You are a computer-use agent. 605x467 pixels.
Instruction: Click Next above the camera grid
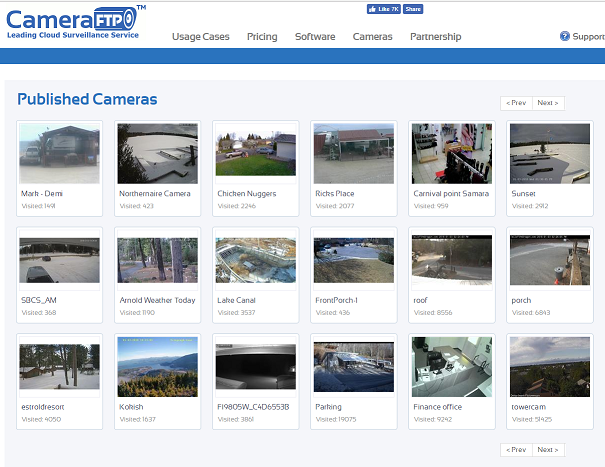(547, 103)
